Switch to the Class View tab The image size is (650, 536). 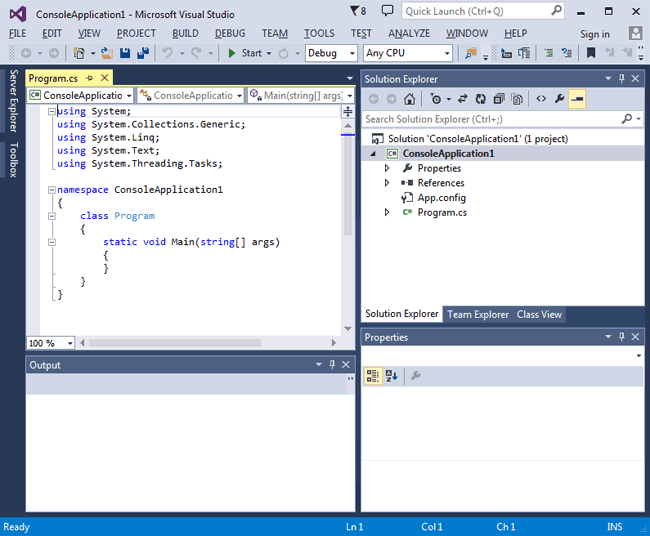click(x=539, y=315)
